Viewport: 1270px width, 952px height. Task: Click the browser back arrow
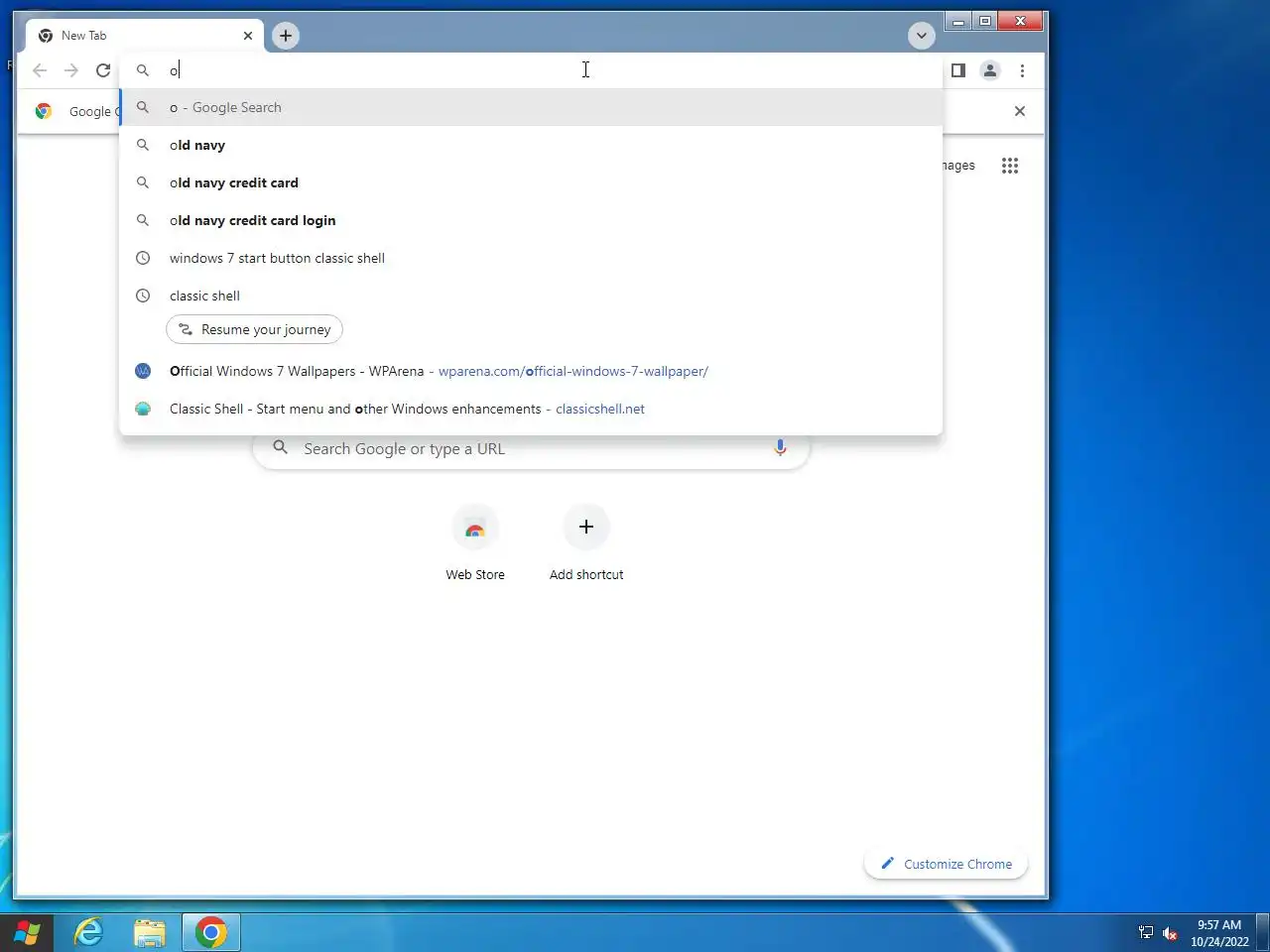pyautogui.click(x=40, y=70)
